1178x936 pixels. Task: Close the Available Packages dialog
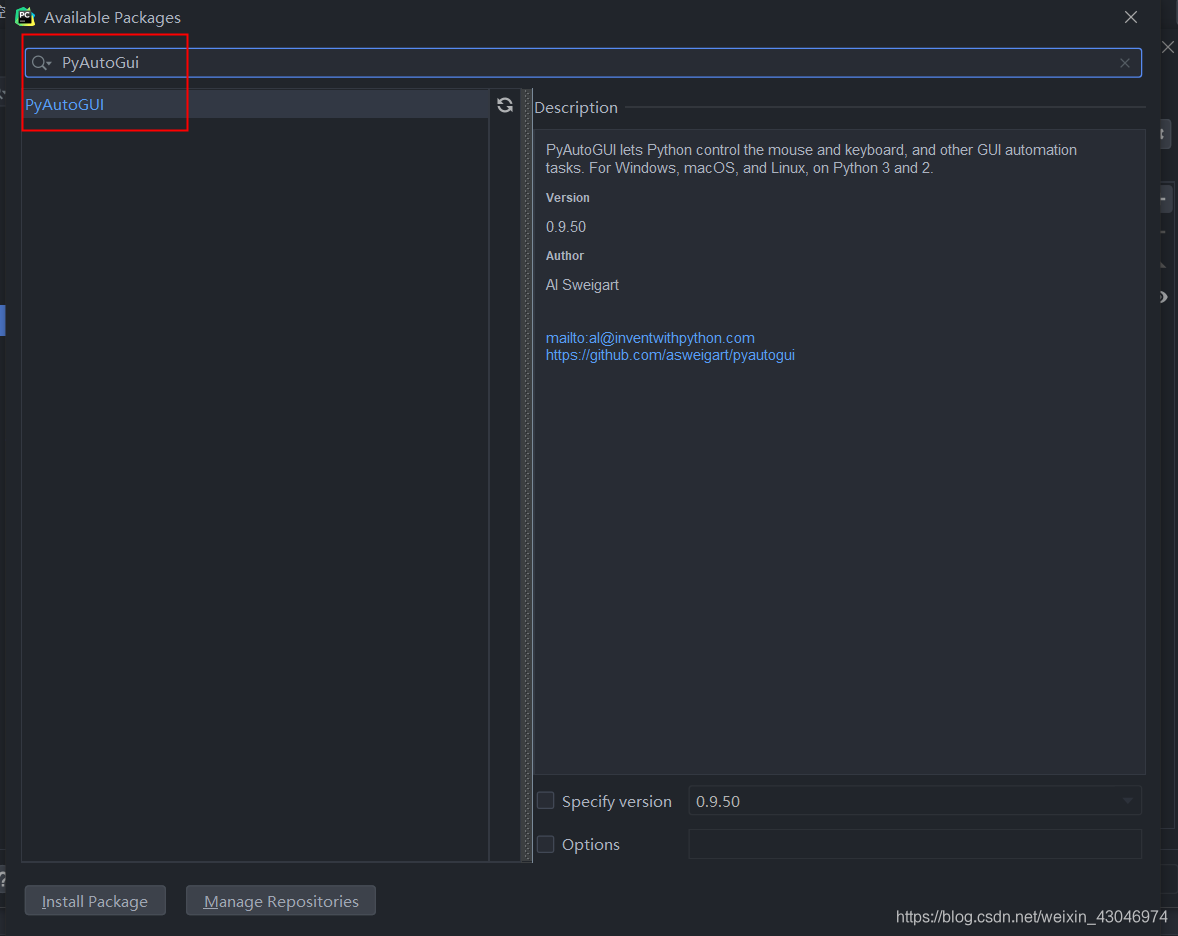(1131, 17)
